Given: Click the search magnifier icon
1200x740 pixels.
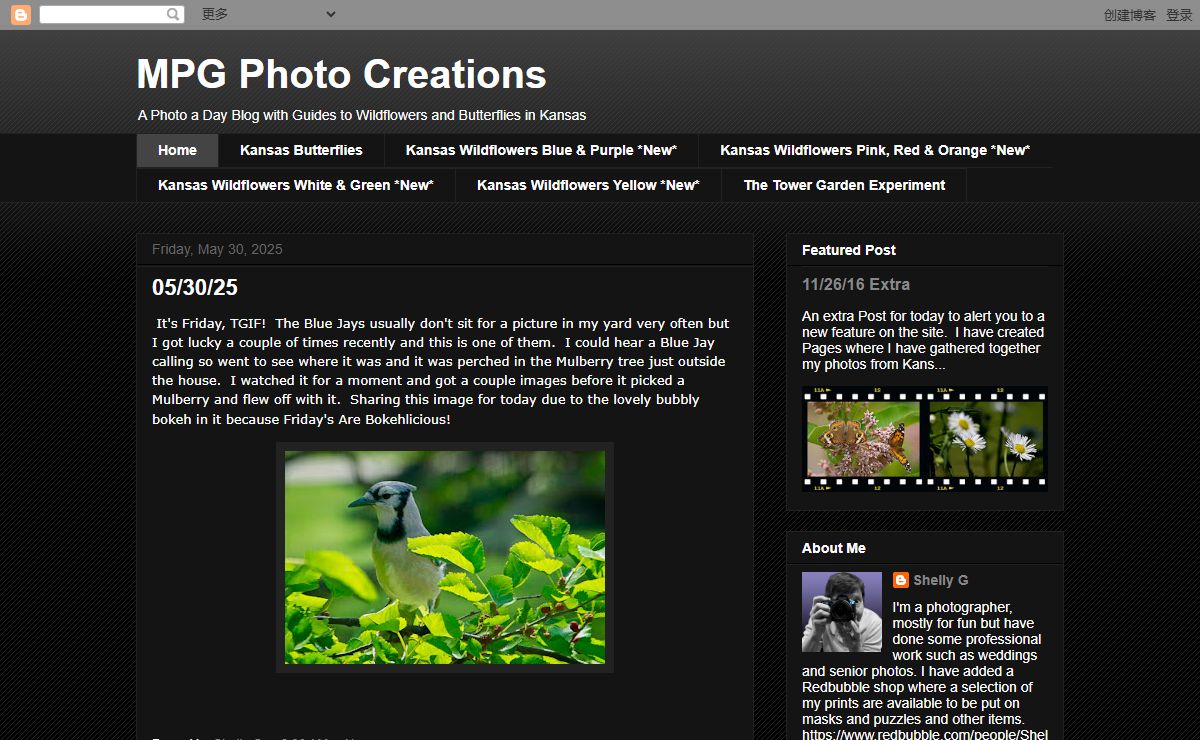Looking at the screenshot, I should pyautogui.click(x=174, y=14).
